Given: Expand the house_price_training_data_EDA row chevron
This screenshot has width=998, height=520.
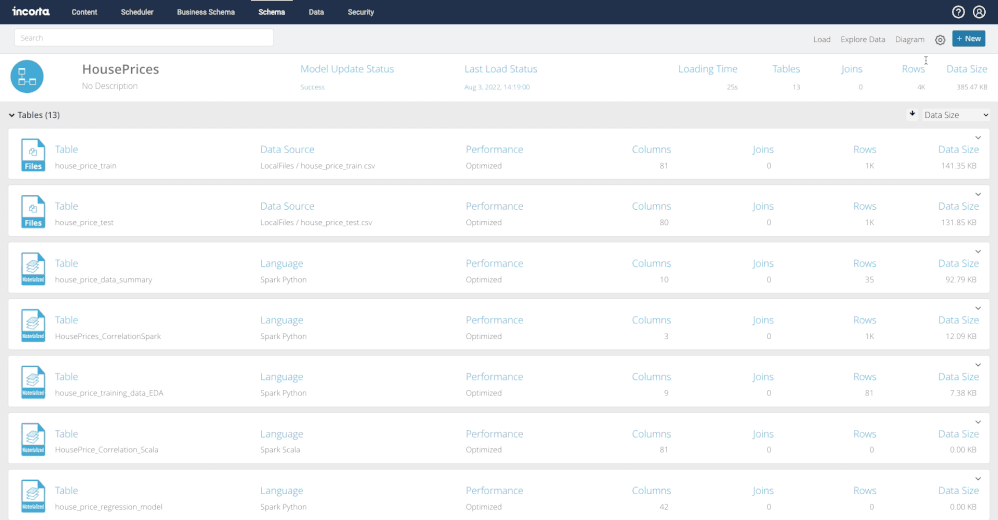Looking at the screenshot, I should [978, 365].
